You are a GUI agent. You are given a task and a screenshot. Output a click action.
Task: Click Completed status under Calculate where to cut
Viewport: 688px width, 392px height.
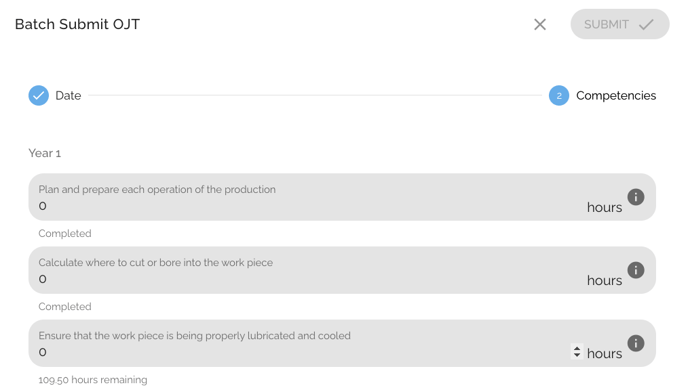(x=64, y=306)
